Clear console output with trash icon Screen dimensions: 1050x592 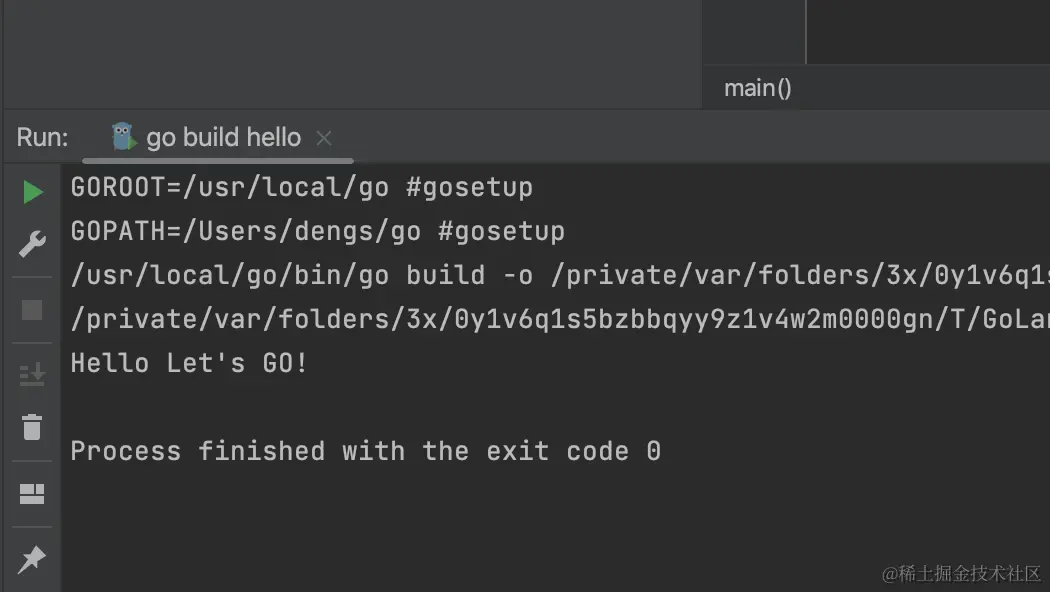click(x=32, y=427)
